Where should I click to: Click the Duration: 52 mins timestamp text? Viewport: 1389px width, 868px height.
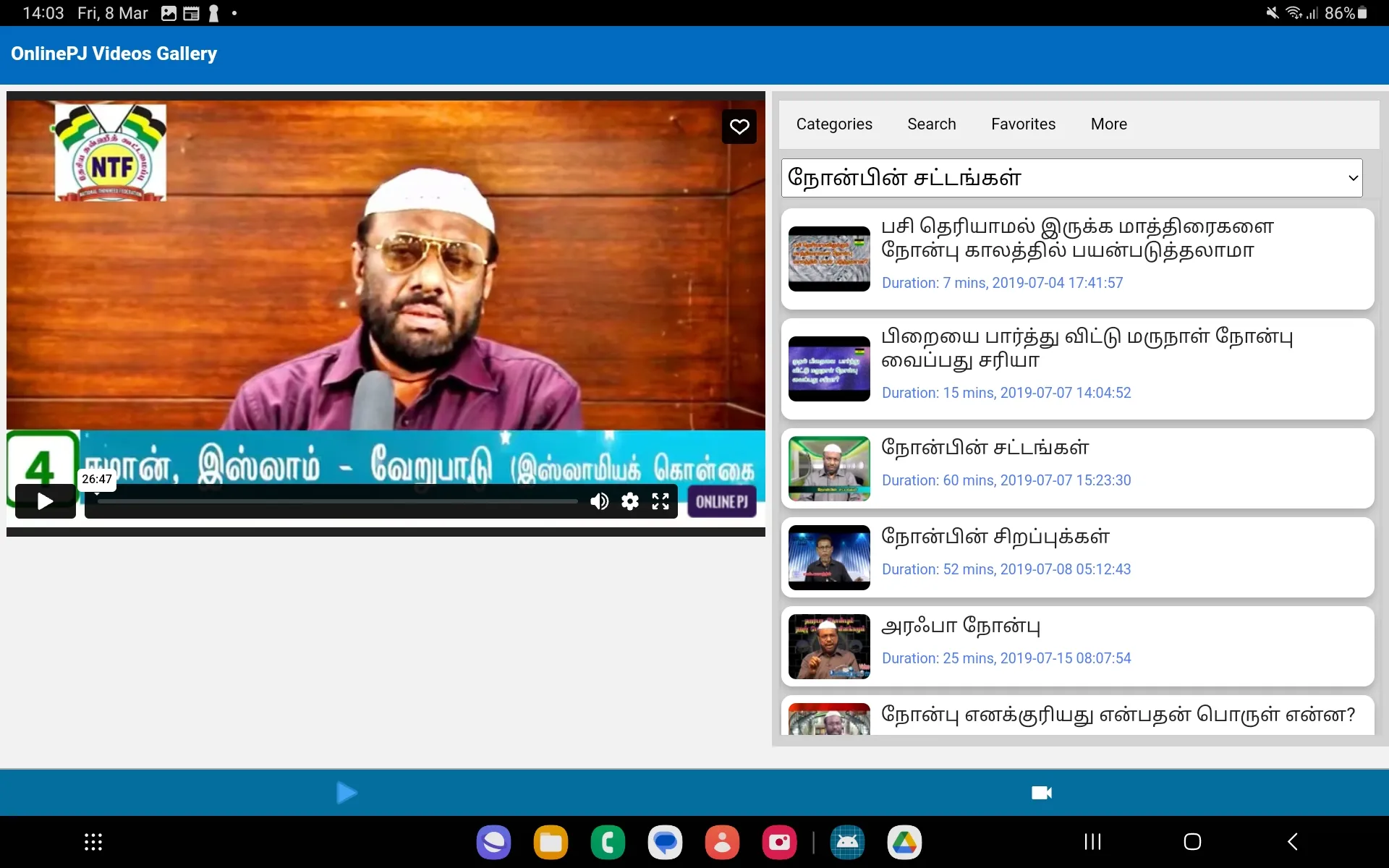coord(1006,569)
